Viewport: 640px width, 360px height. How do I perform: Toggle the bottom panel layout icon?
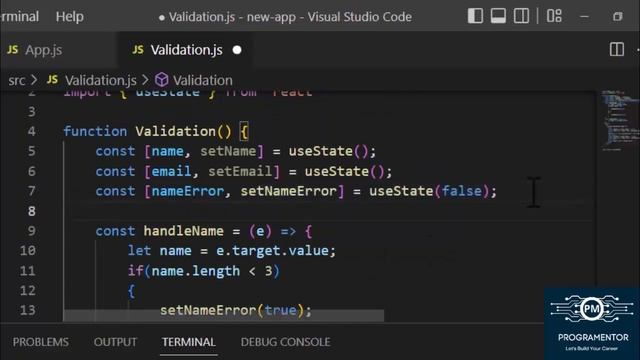pos(498,16)
